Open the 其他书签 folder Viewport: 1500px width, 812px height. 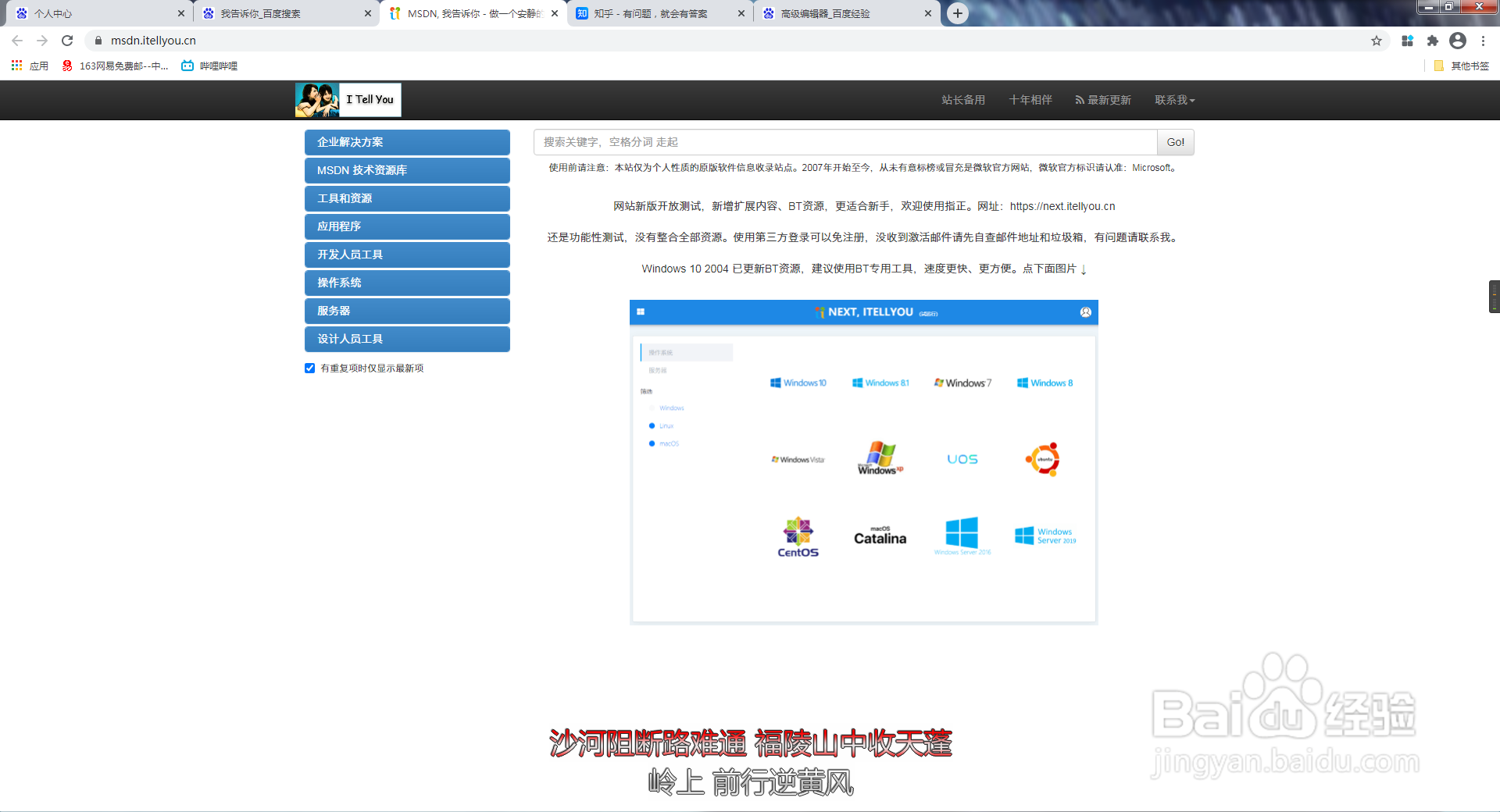[1461, 66]
